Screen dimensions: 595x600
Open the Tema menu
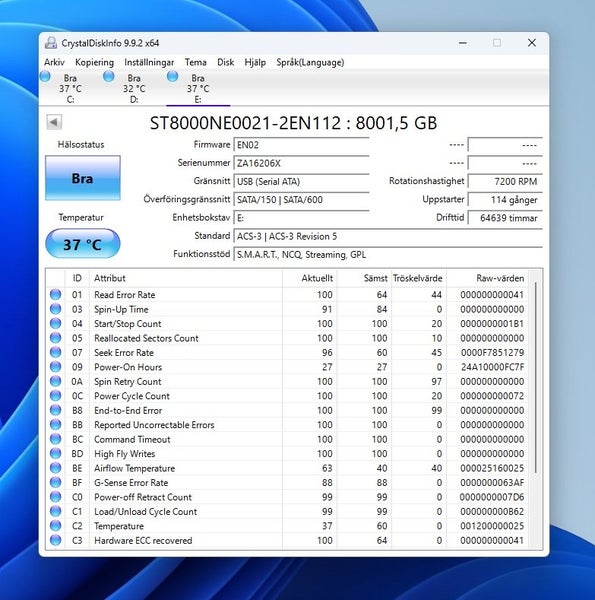pyautogui.click(x=196, y=62)
